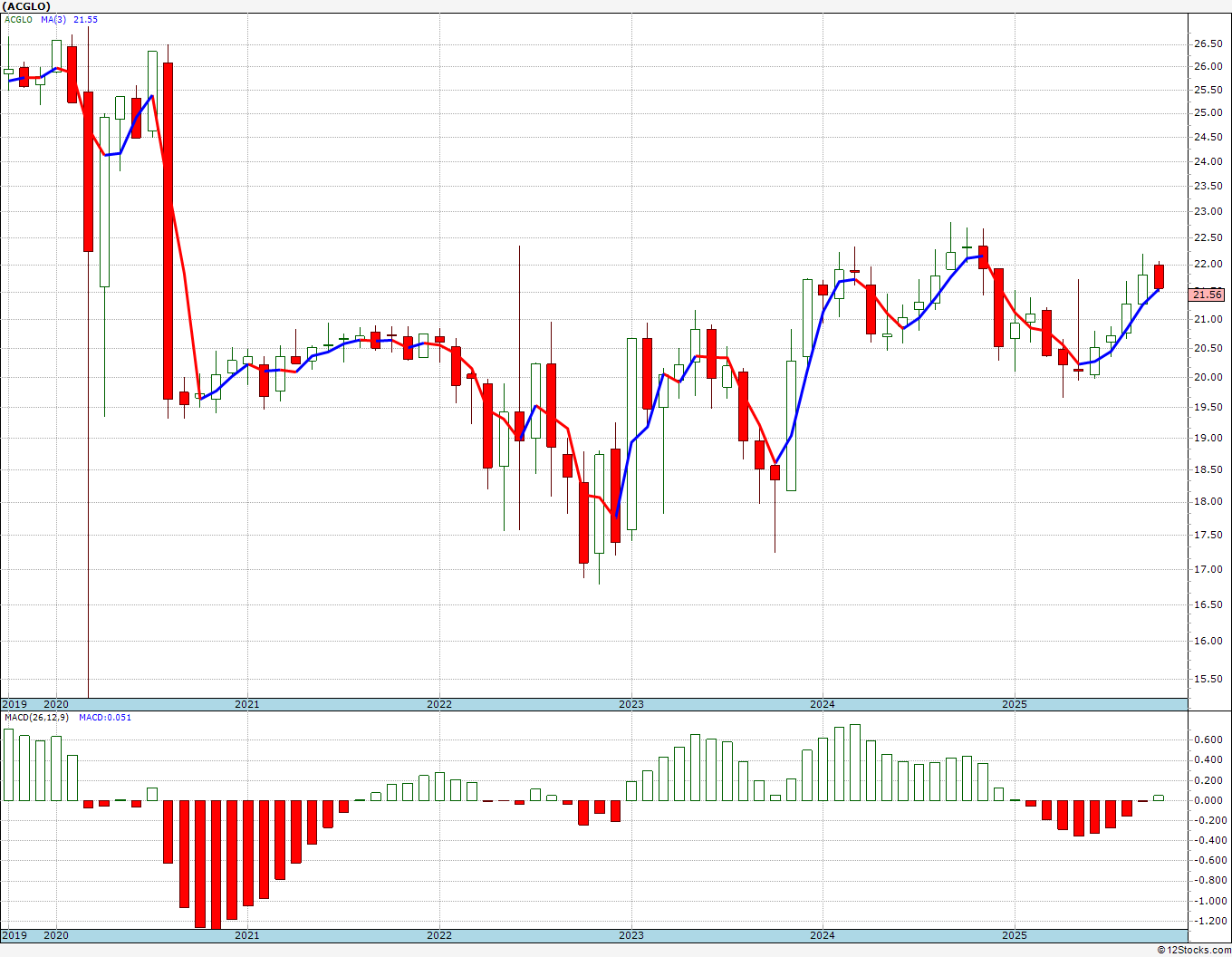This screenshot has height=957, width=1232.
Task: Click the 2025 label on price time axis
Action: (x=1015, y=704)
